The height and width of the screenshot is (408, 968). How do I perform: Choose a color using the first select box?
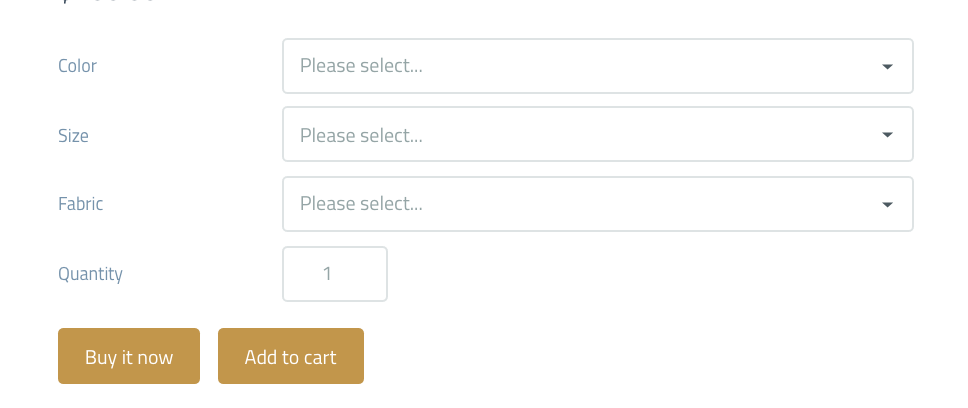click(x=597, y=66)
